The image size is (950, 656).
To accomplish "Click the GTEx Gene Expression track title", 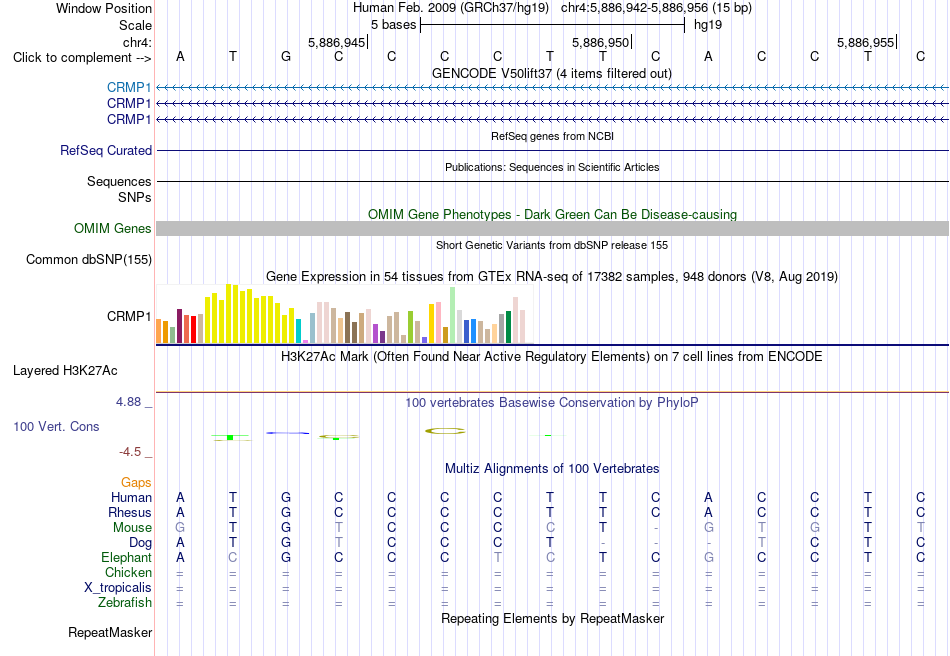I will [x=552, y=277].
